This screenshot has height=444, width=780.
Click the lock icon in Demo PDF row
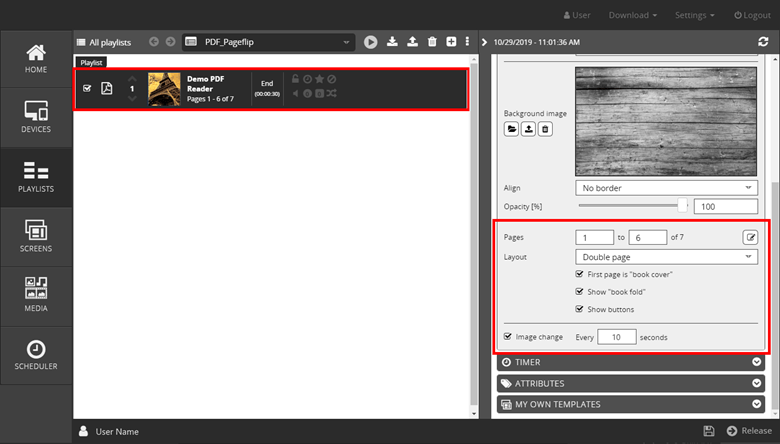(x=295, y=79)
